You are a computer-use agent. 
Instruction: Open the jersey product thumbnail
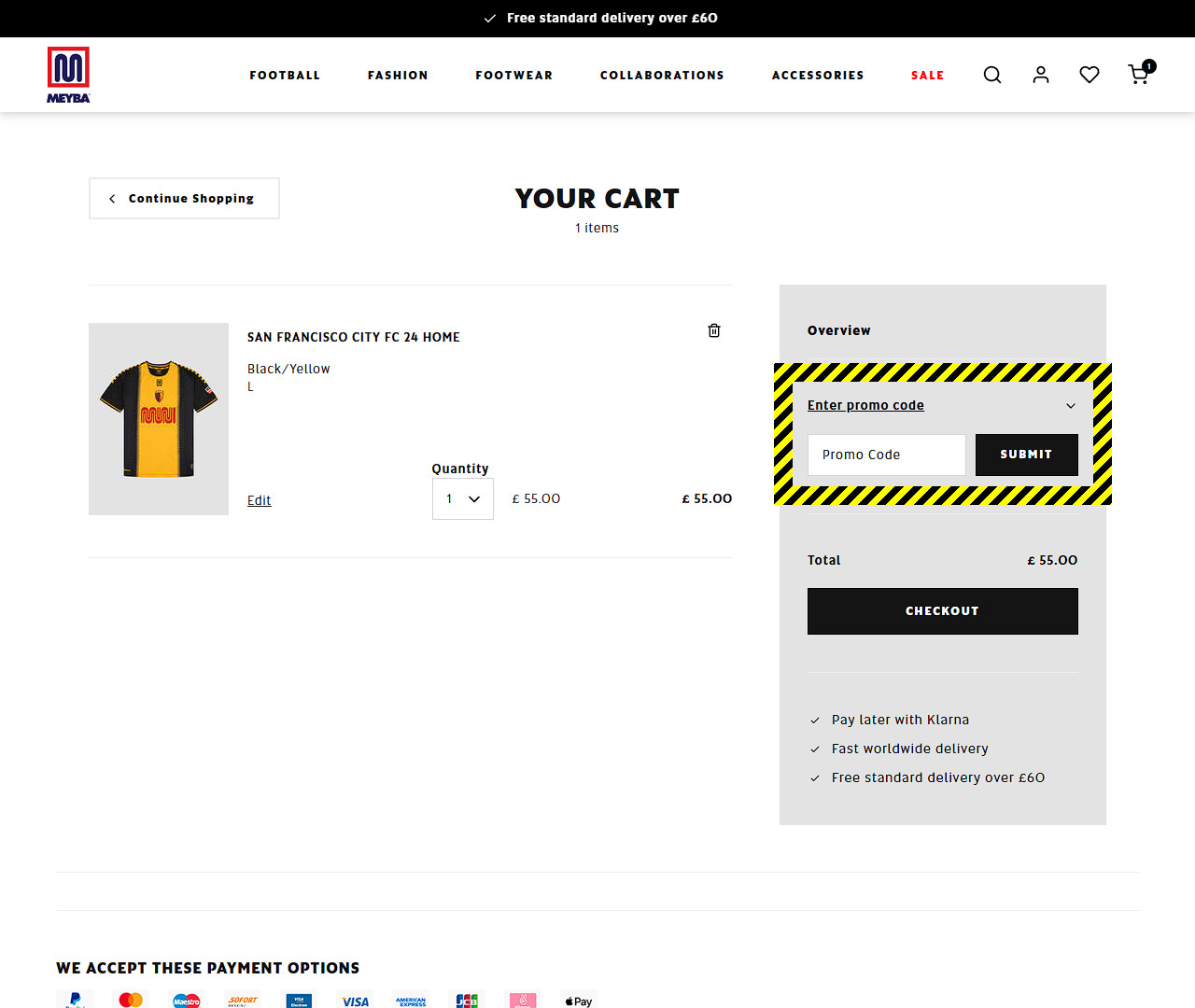[159, 419]
